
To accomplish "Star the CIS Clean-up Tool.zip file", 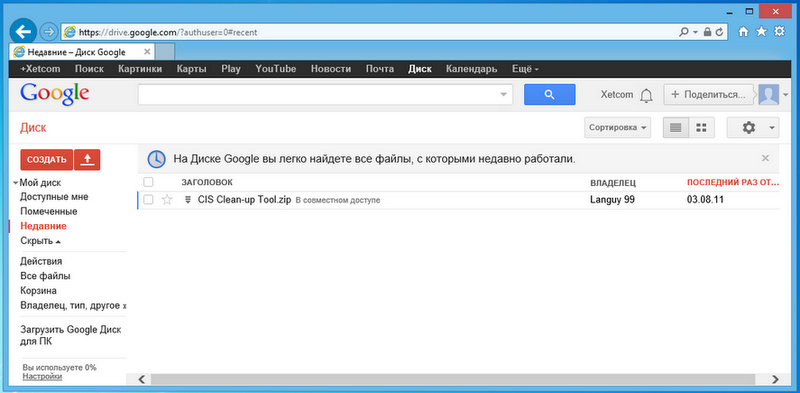I will click(x=167, y=200).
